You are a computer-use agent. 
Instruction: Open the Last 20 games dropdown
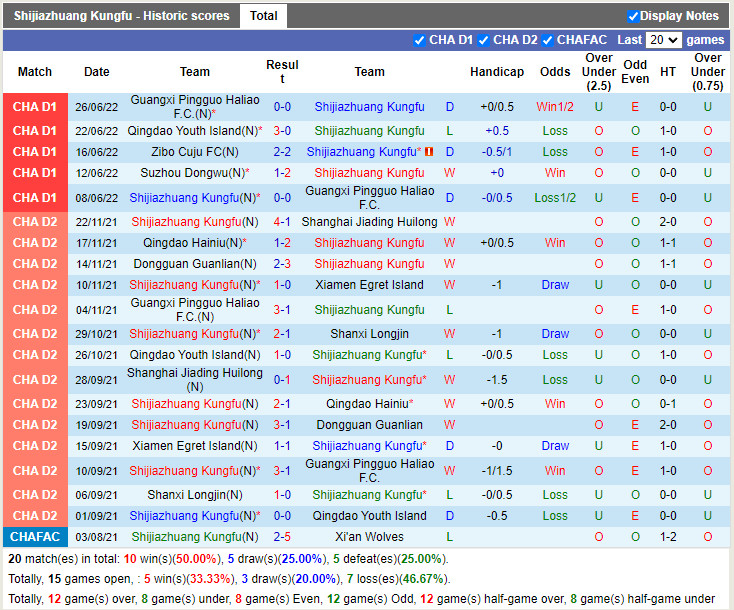(x=663, y=40)
